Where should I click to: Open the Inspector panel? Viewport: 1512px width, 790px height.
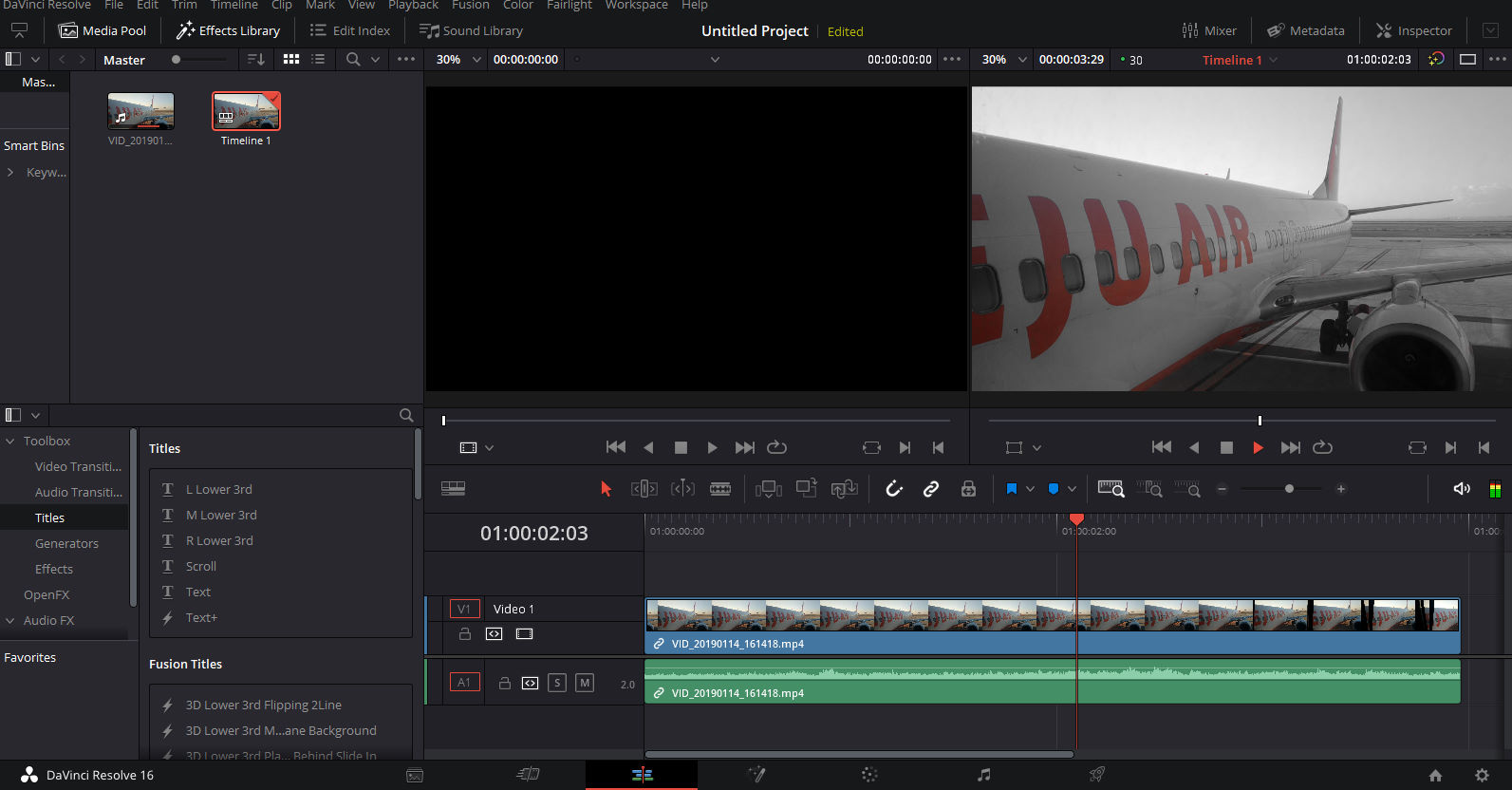pos(1414,30)
